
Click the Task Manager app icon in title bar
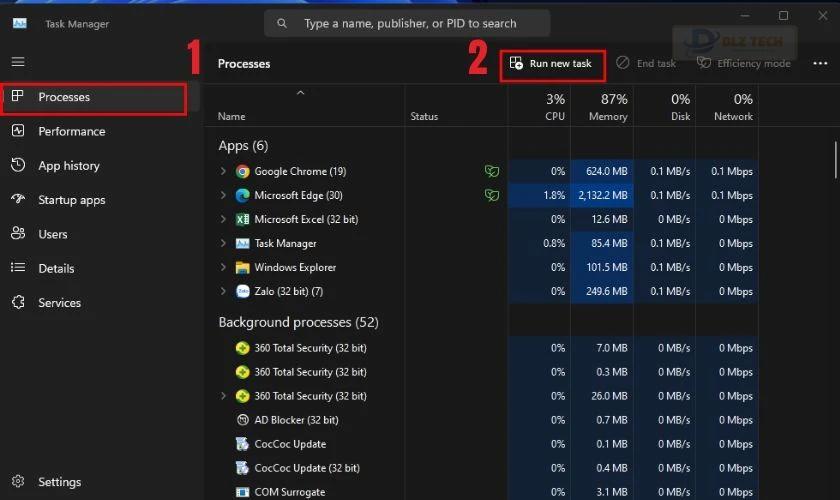pos(20,23)
